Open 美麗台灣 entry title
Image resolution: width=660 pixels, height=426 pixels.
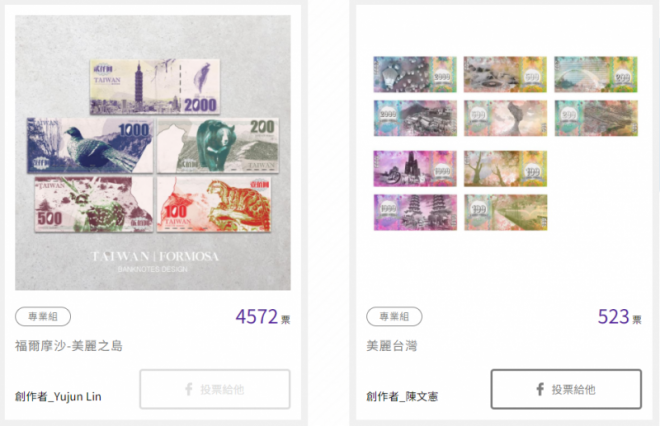click(x=391, y=346)
